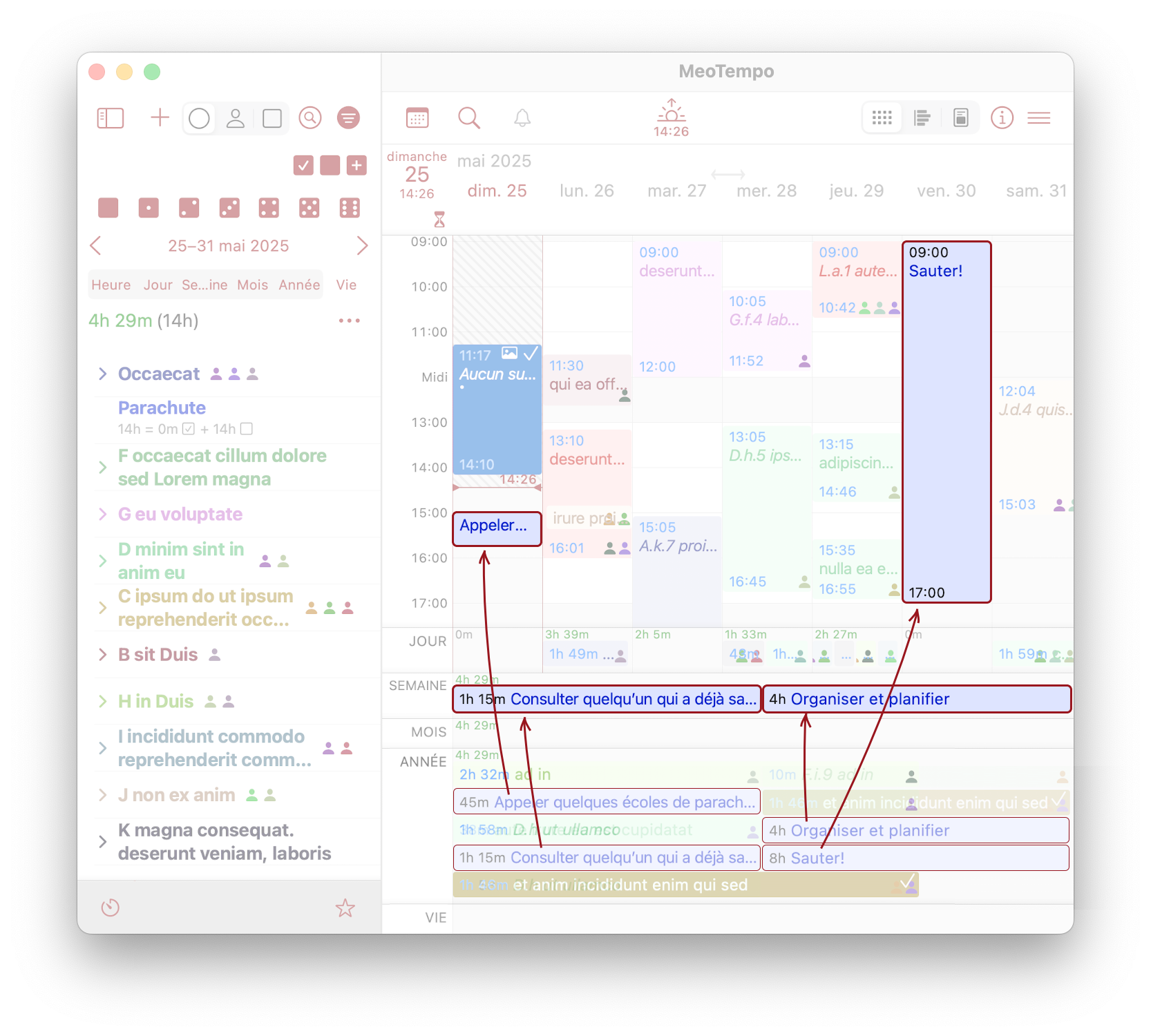Switch to the Mois tab
This screenshot has height=1036, width=1151.
click(252, 285)
